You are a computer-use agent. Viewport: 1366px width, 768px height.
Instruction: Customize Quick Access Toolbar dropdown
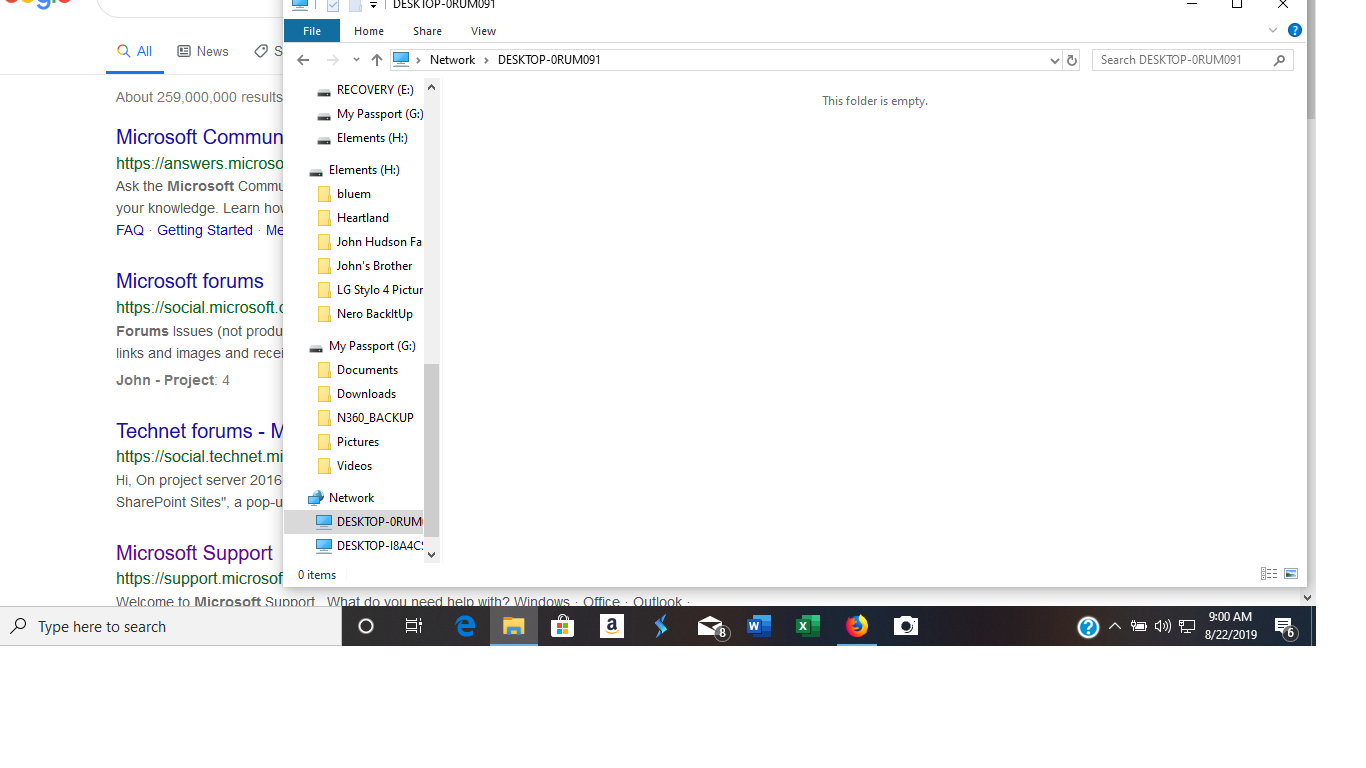(x=373, y=5)
